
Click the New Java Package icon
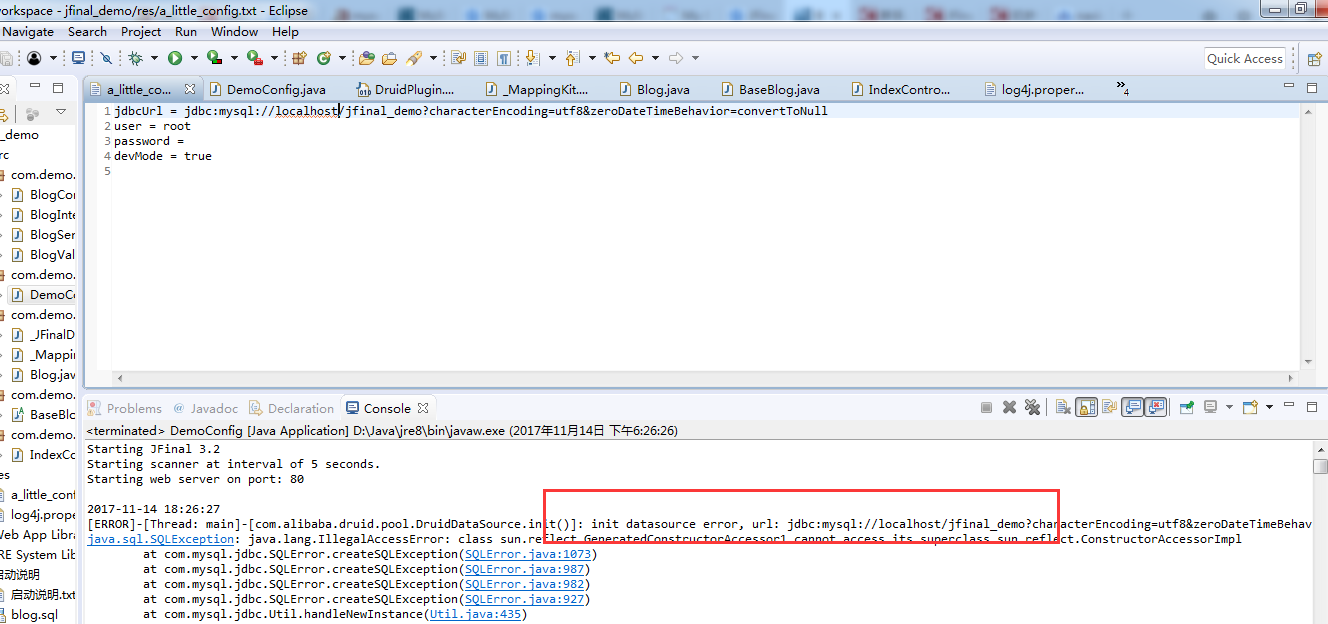coord(299,58)
